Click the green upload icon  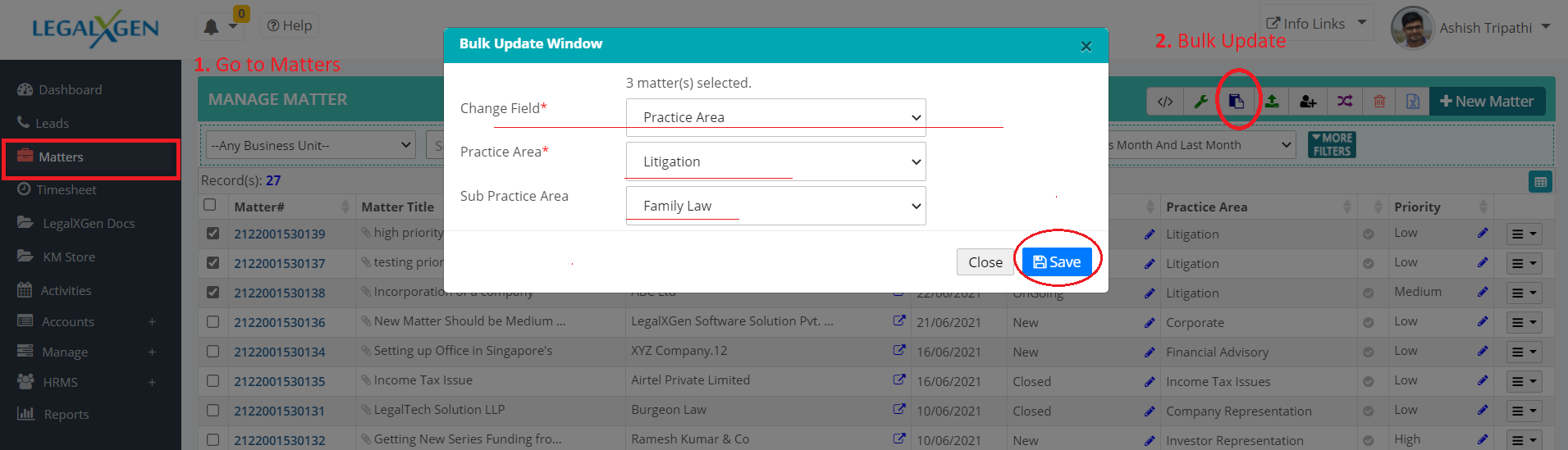pos(1272,102)
